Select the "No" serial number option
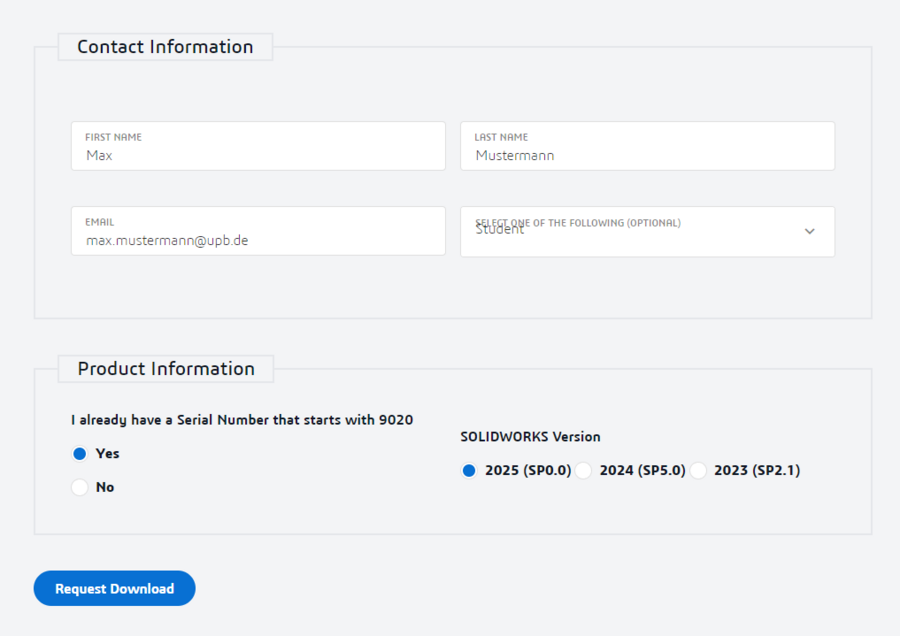Screen dimensions: 900x636 [x=79, y=487]
